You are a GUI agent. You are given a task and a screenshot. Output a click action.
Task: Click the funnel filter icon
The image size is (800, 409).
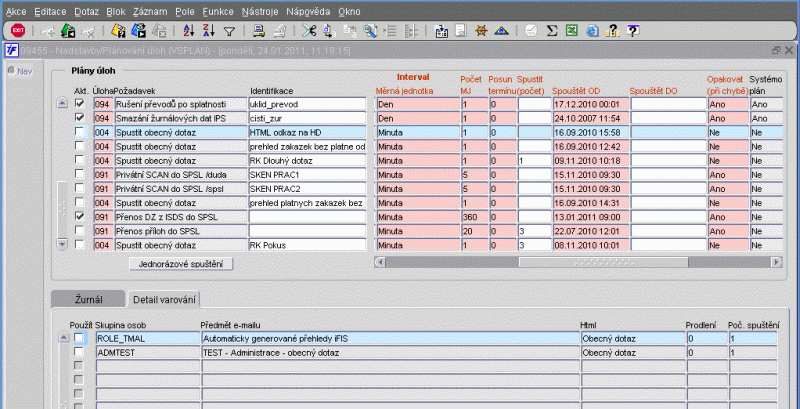click(x=229, y=31)
